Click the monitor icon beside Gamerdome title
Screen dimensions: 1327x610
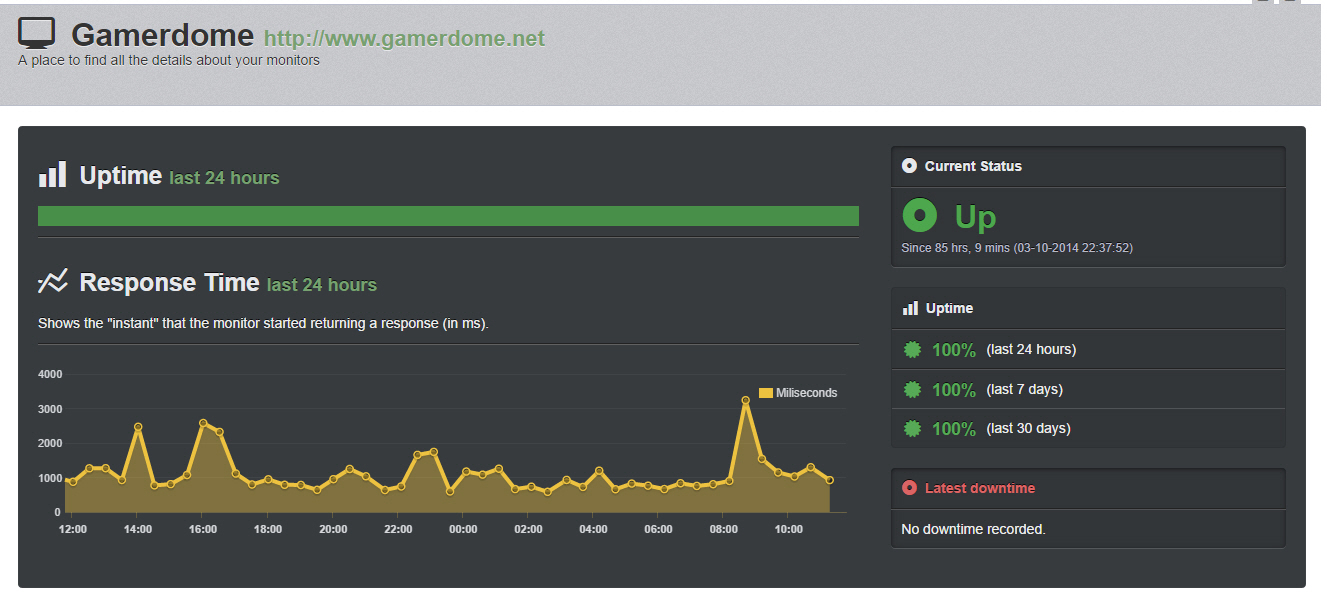(36, 33)
